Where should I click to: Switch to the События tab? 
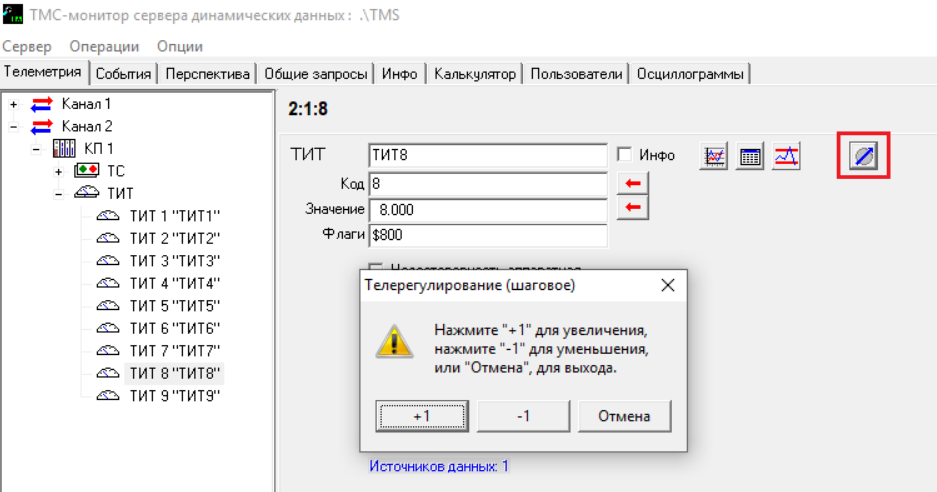(123, 74)
